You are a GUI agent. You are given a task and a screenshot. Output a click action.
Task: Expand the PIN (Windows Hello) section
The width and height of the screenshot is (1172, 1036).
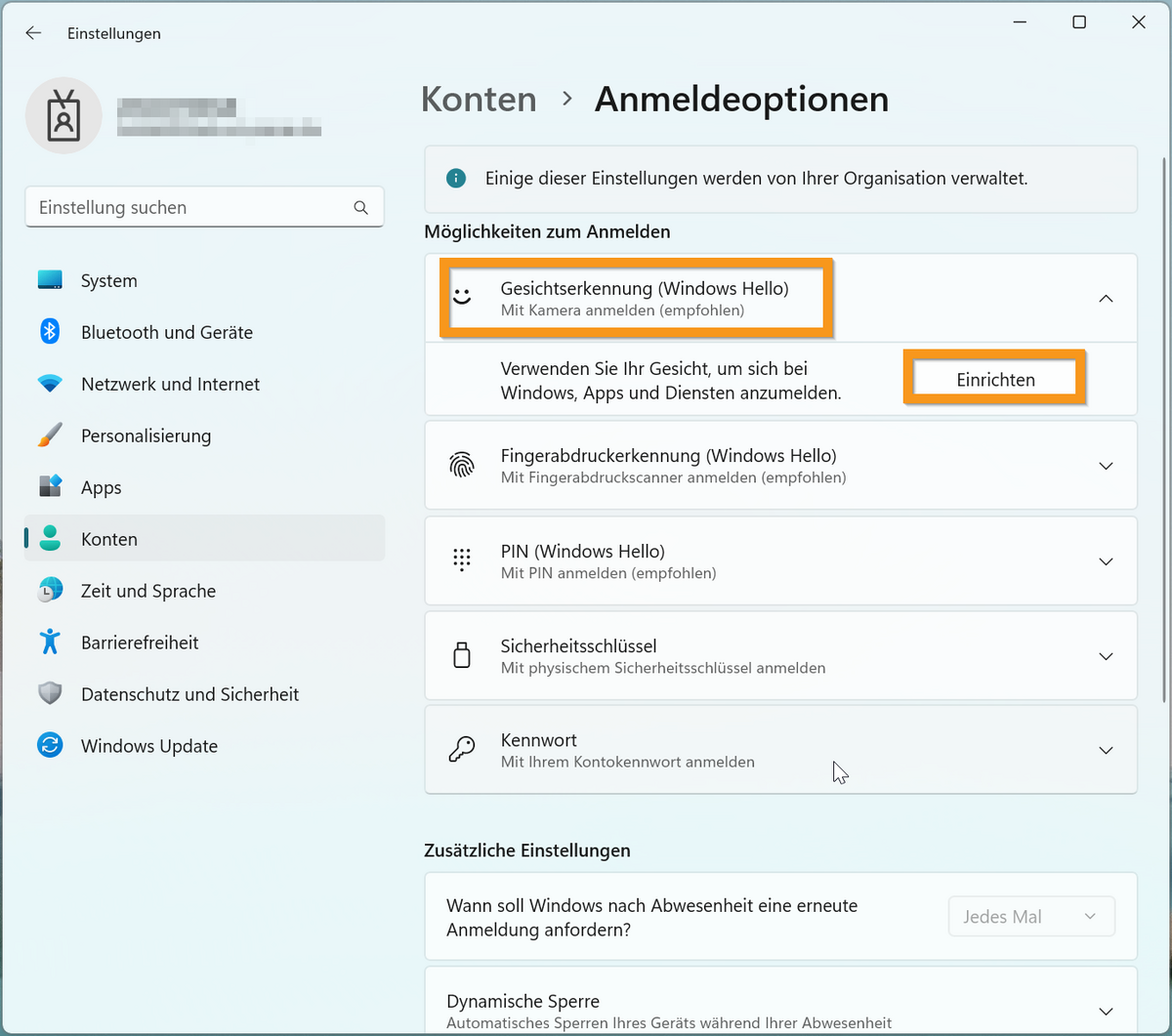tap(1106, 561)
